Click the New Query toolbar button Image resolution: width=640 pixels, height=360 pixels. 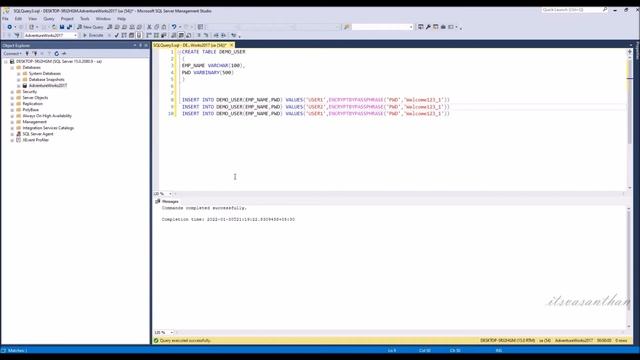(90, 27)
